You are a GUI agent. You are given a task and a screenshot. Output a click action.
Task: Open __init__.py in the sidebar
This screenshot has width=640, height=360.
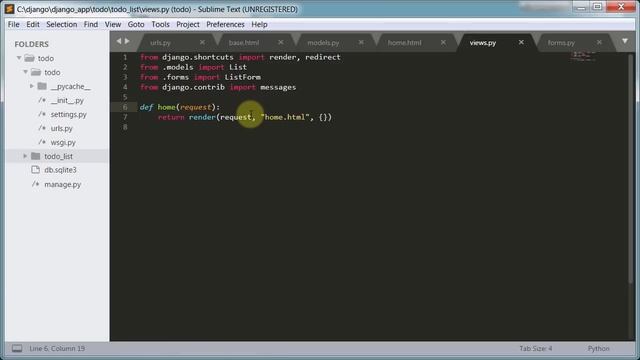(x=67, y=100)
